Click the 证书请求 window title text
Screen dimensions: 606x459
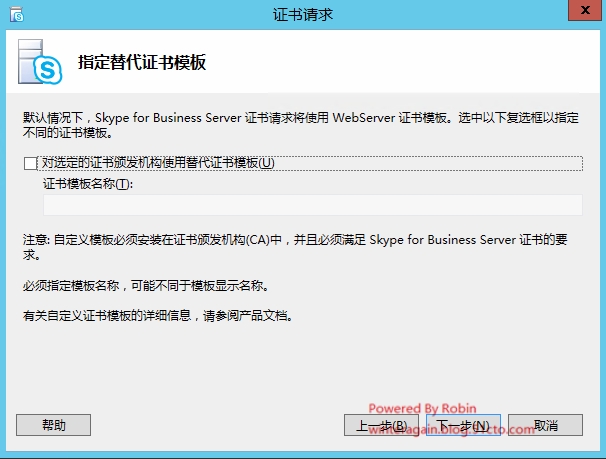pos(303,15)
